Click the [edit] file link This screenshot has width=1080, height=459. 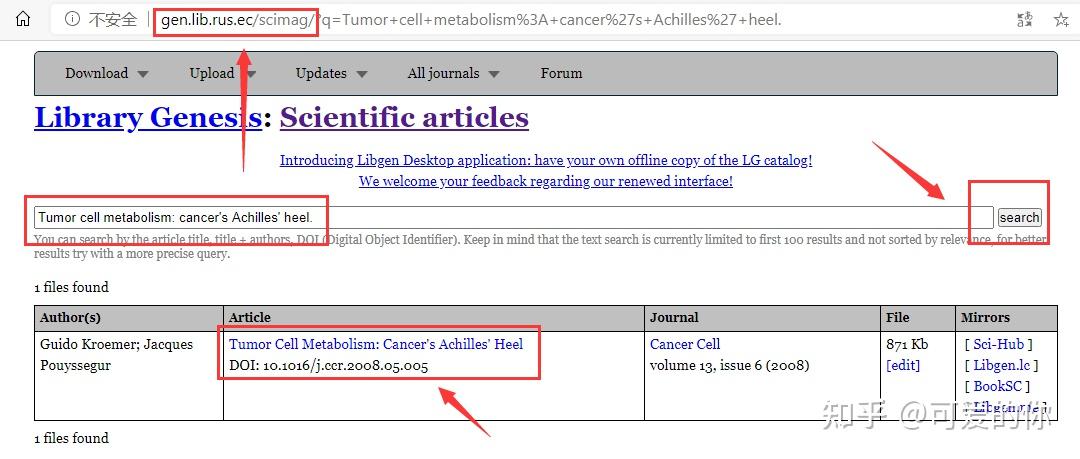click(x=903, y=365)
